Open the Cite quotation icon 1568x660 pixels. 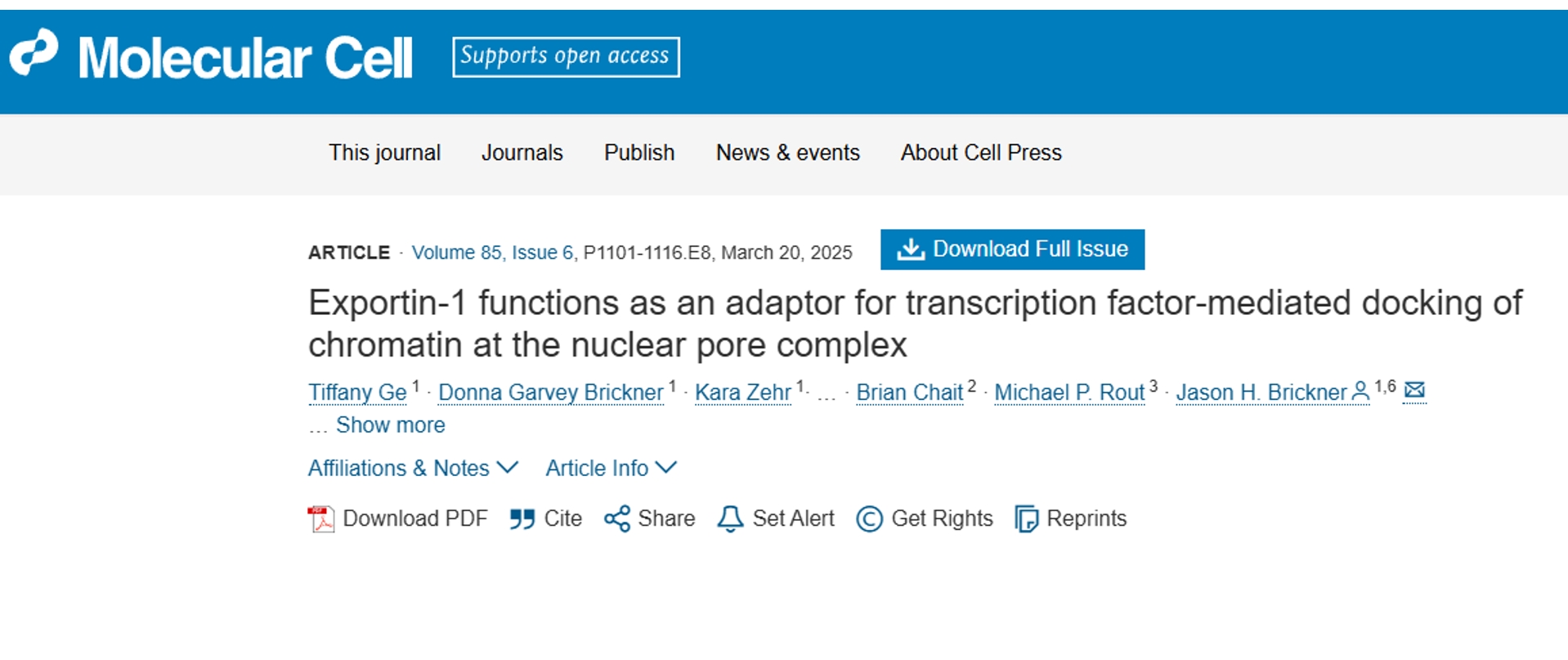tap(522, 519)
